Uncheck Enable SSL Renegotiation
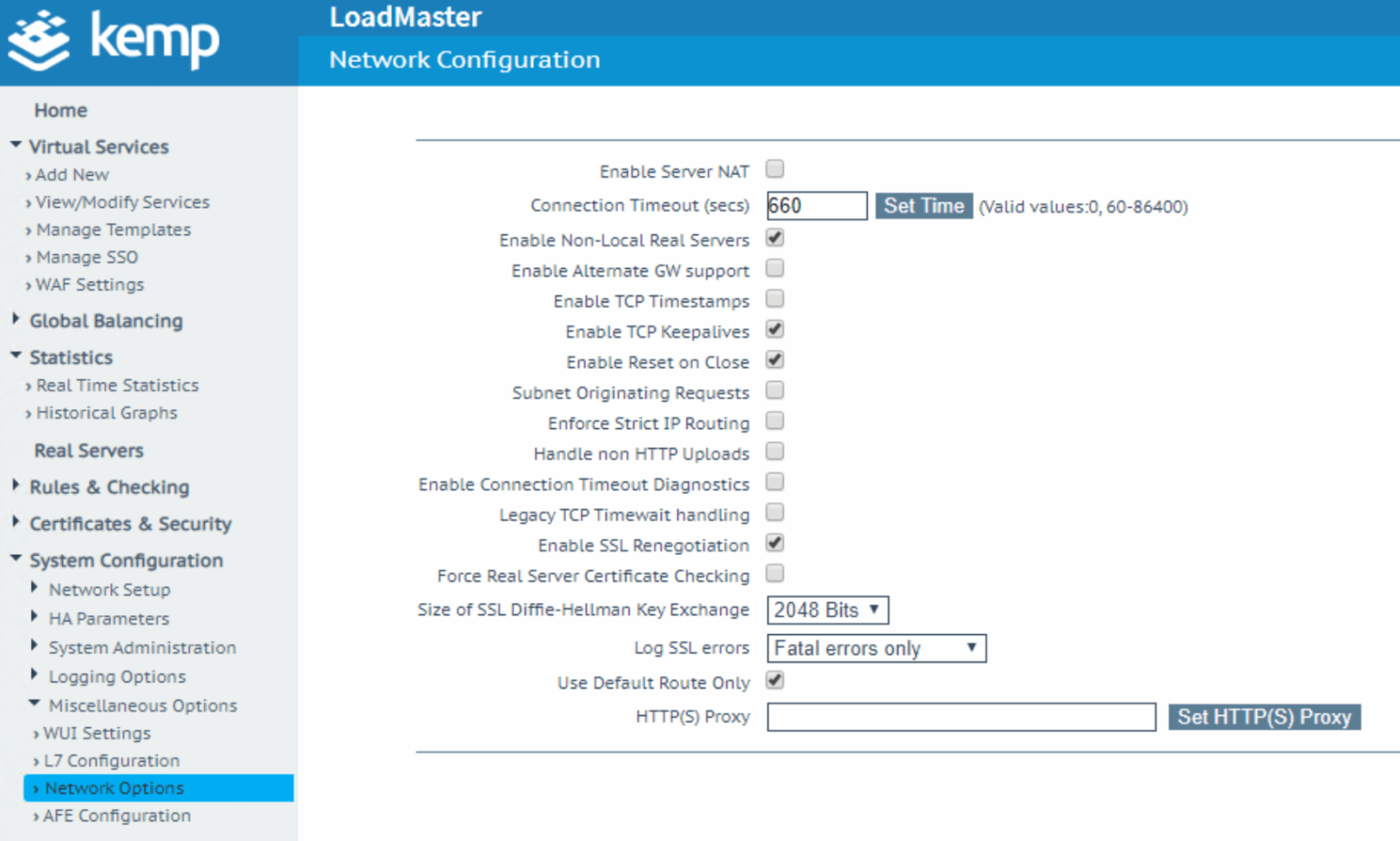1400x841 pixels. (x=774, y=543)
